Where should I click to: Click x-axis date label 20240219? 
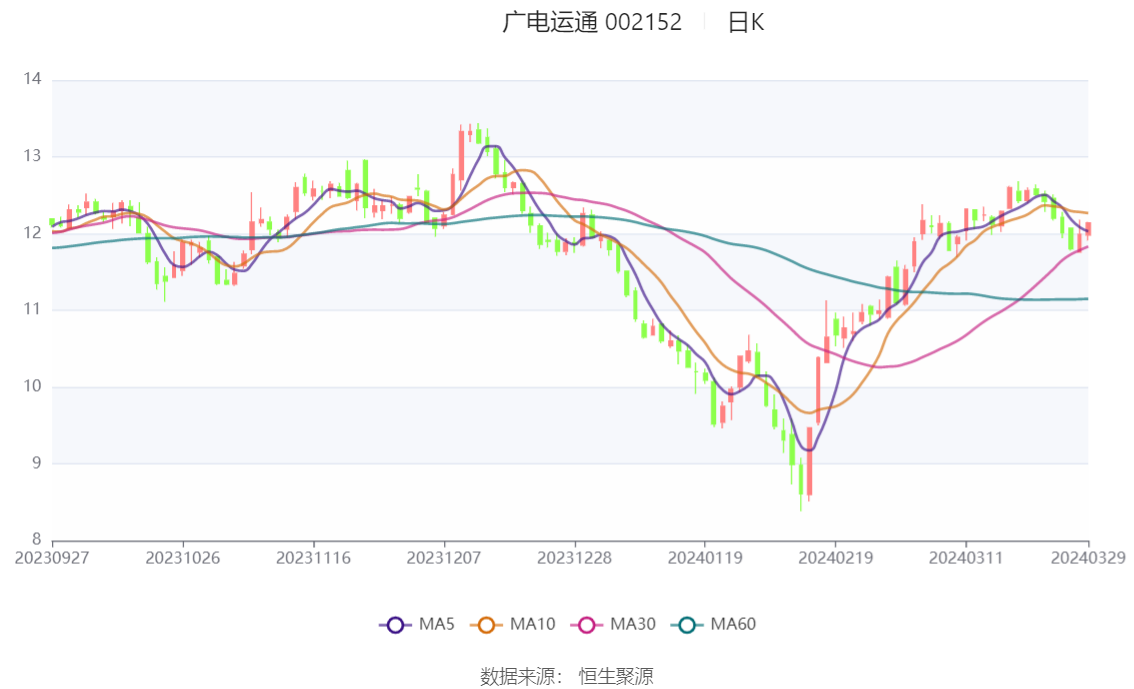835,558
